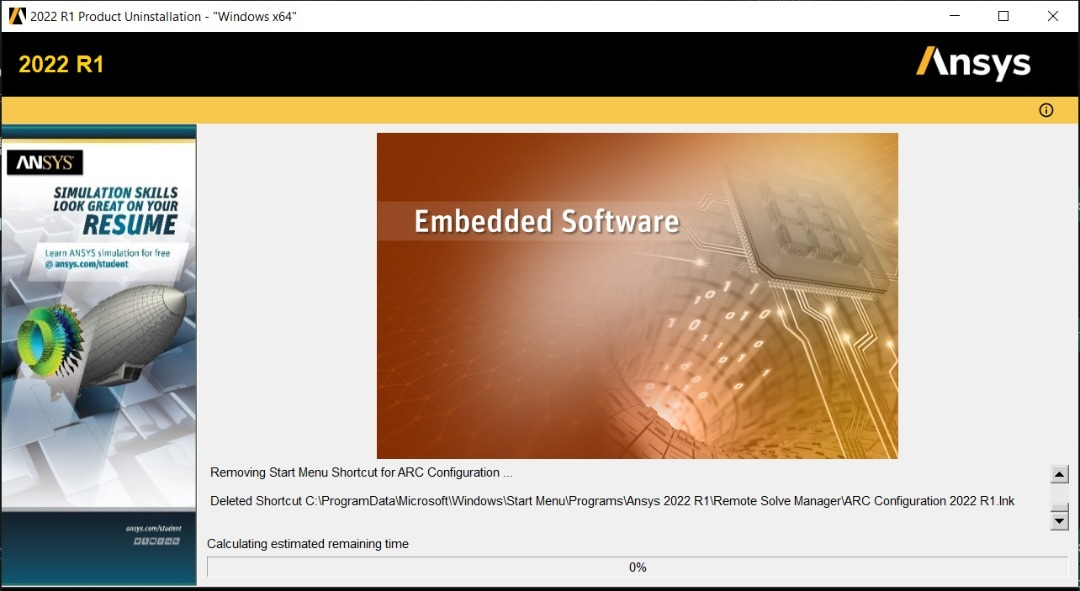Click the ansys.com/student link in ad

pos(87,264)
